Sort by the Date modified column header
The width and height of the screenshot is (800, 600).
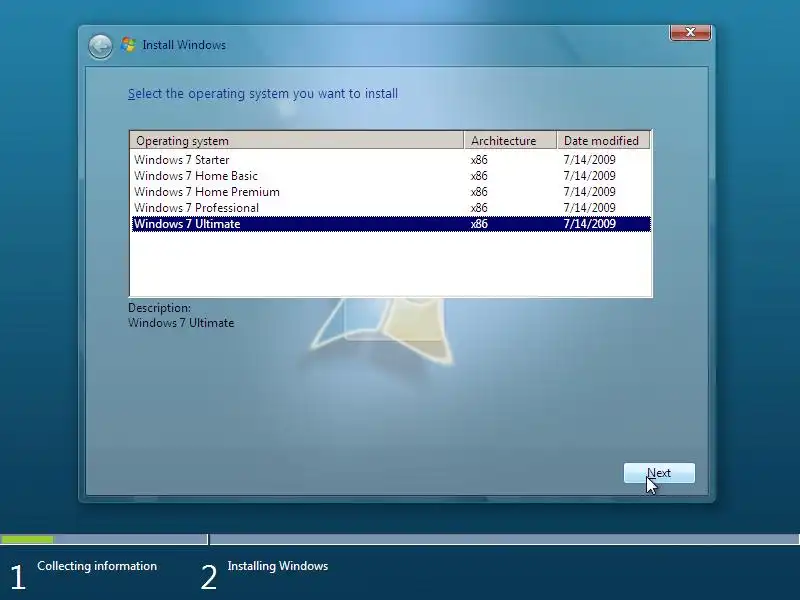pyautogui.click(x=603, y=140)
